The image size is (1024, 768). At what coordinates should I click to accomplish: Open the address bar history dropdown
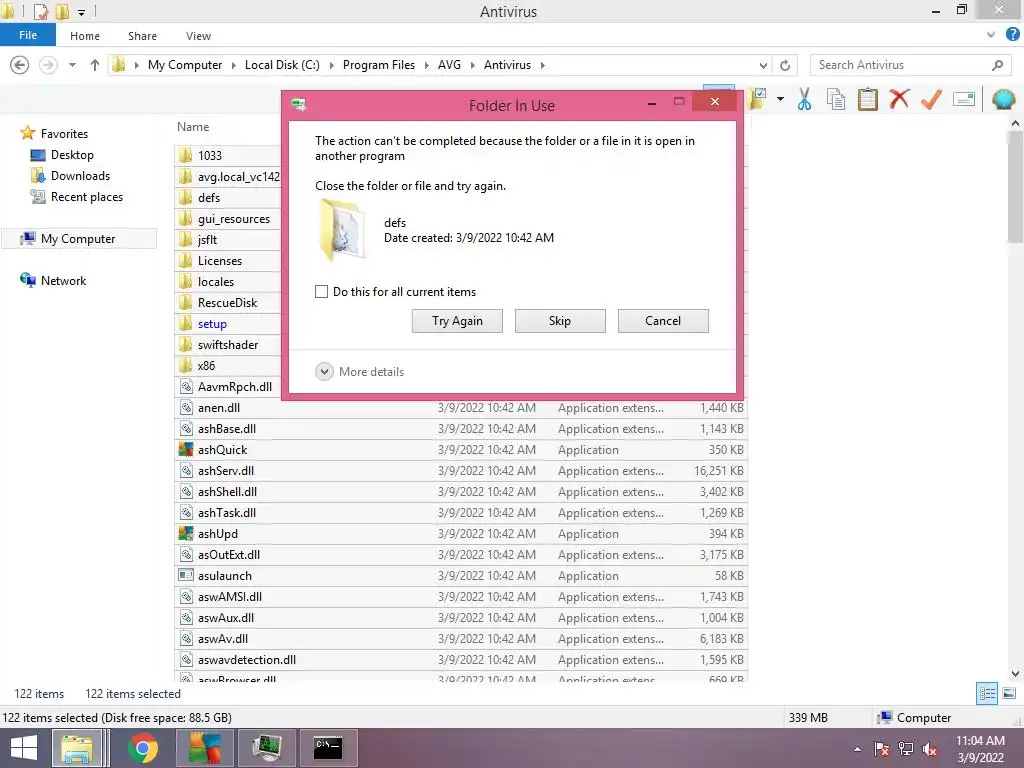[763, 65]
